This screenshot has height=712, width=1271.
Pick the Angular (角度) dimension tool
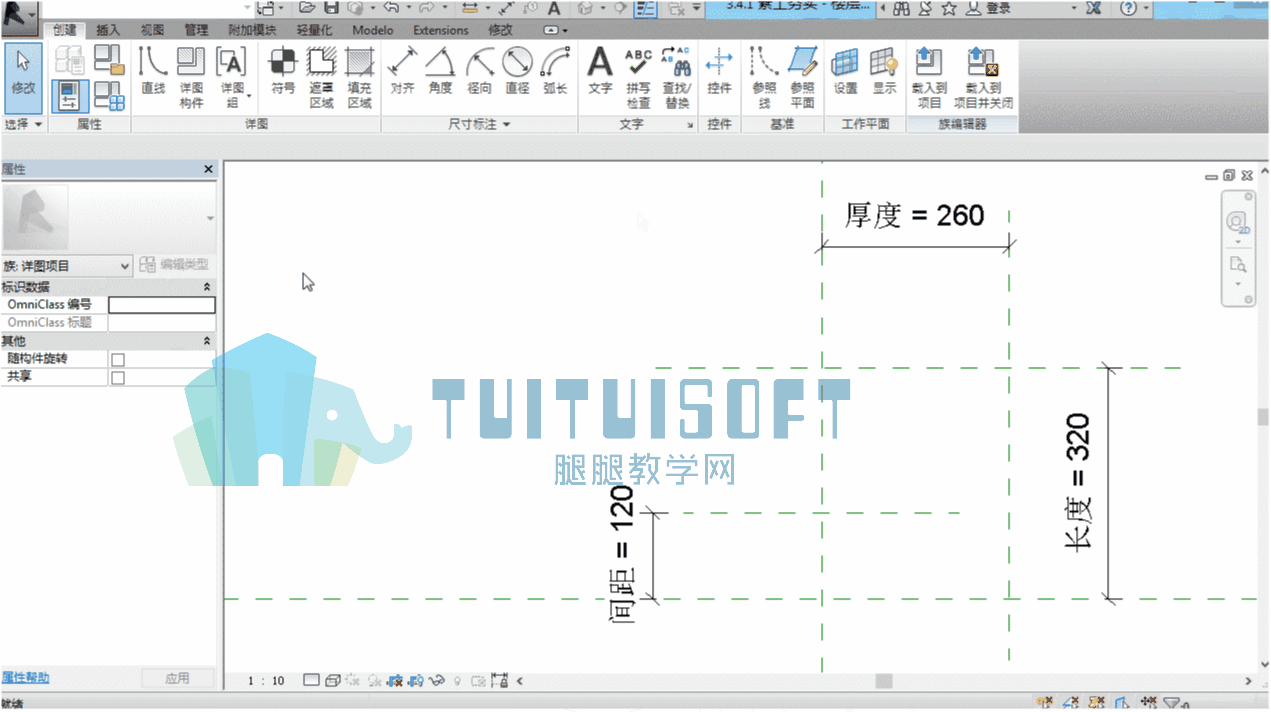point(440,71)
